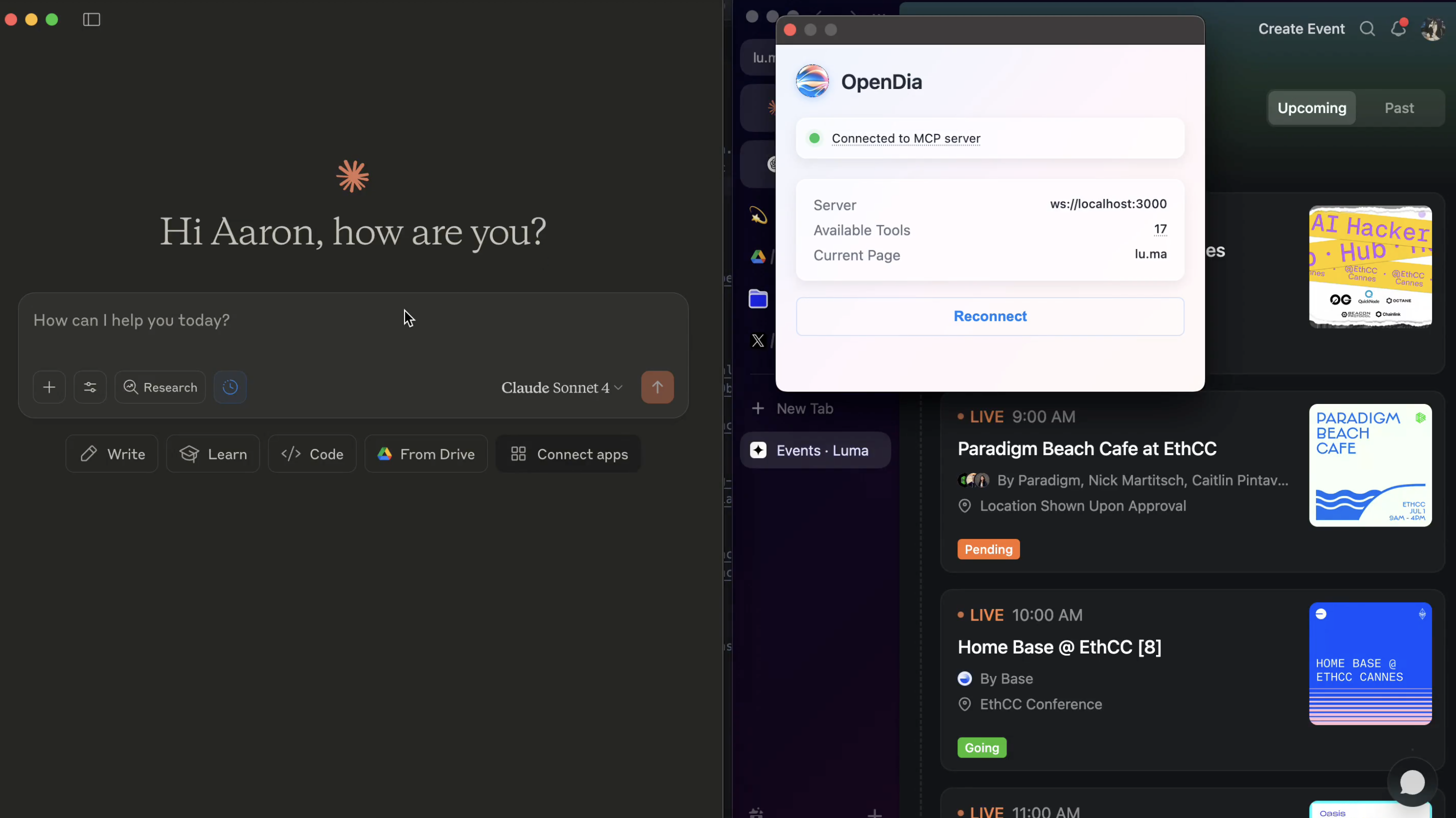Select the Events · Luma tab
Screen dimensions: 1456x818
[815, 450]
